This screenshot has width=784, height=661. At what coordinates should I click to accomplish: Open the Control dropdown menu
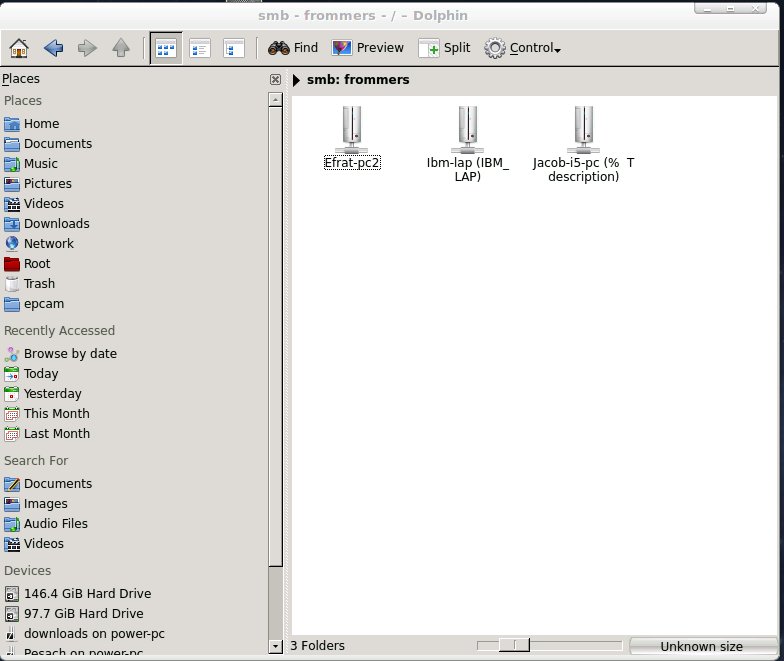pyautogui.click(x=522, y=48)
